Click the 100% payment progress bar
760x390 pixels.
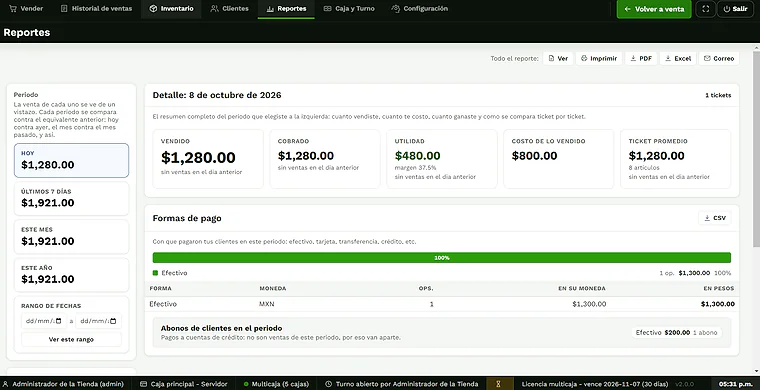point(442,258)
